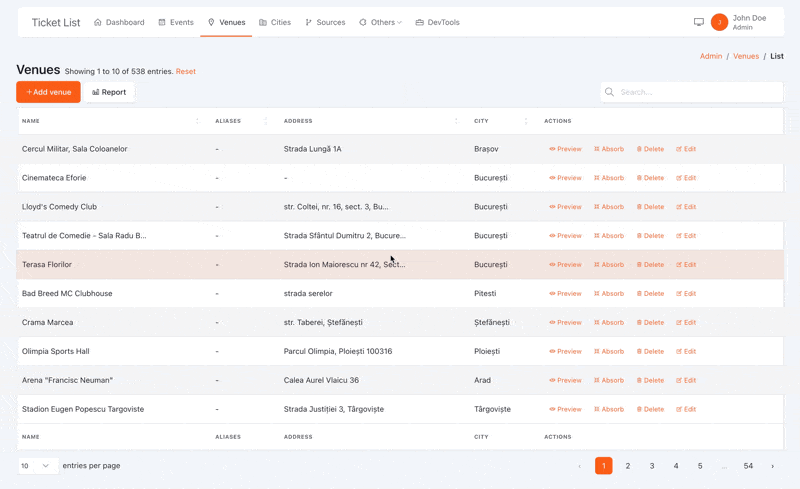The image size is (800, 489).
Task: Open the Events tab
Action: [x=176, y=22]
